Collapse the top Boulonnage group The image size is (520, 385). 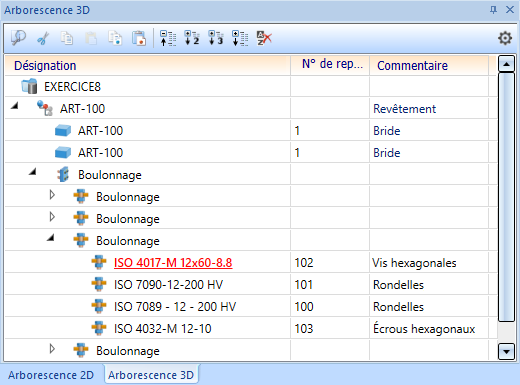point(32,172)
